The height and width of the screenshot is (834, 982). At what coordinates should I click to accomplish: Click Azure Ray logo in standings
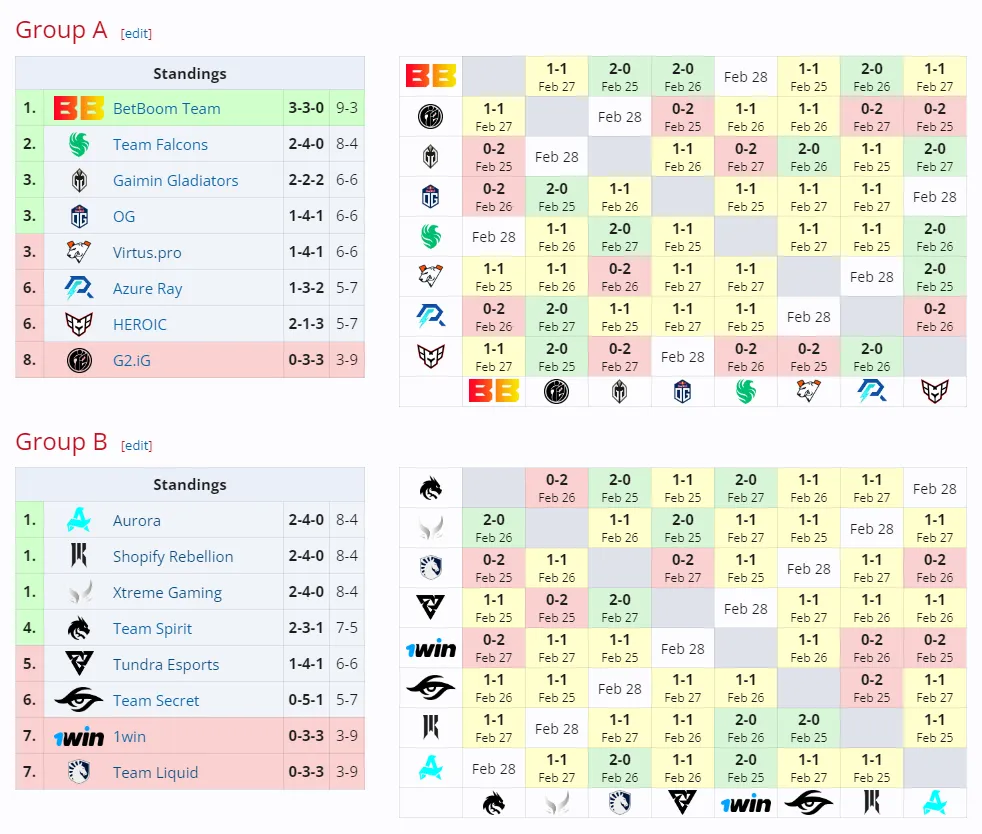pos(79,288)
